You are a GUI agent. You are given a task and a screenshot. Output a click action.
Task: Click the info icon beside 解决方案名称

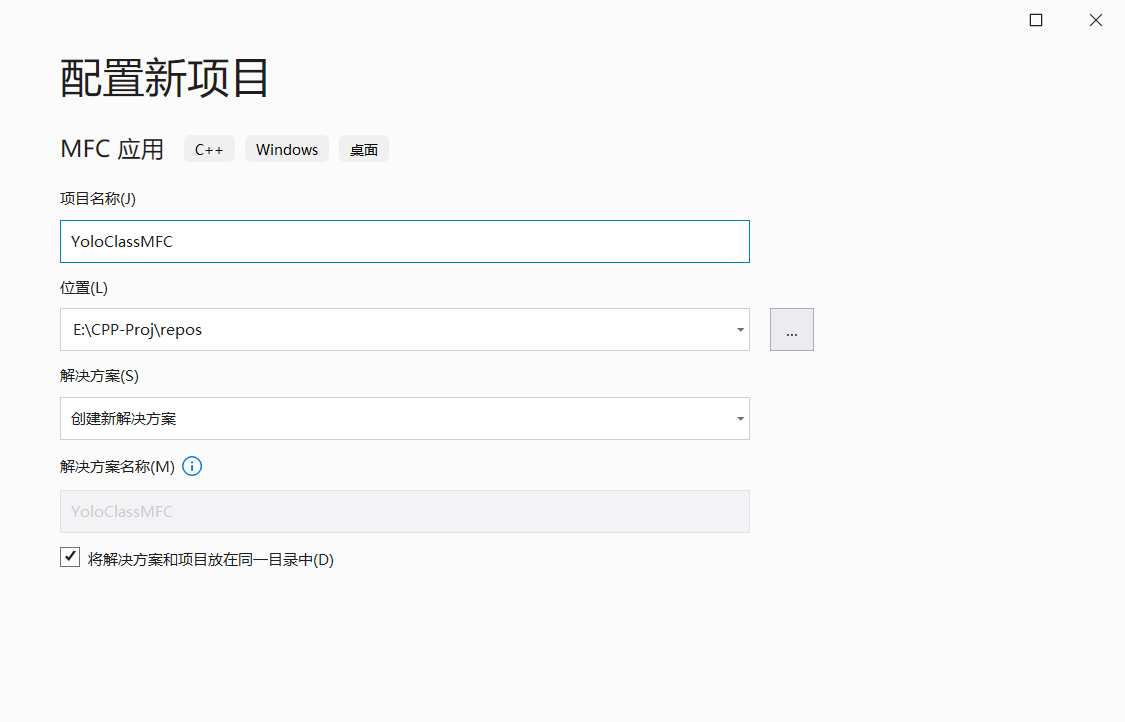coord(192,466)
